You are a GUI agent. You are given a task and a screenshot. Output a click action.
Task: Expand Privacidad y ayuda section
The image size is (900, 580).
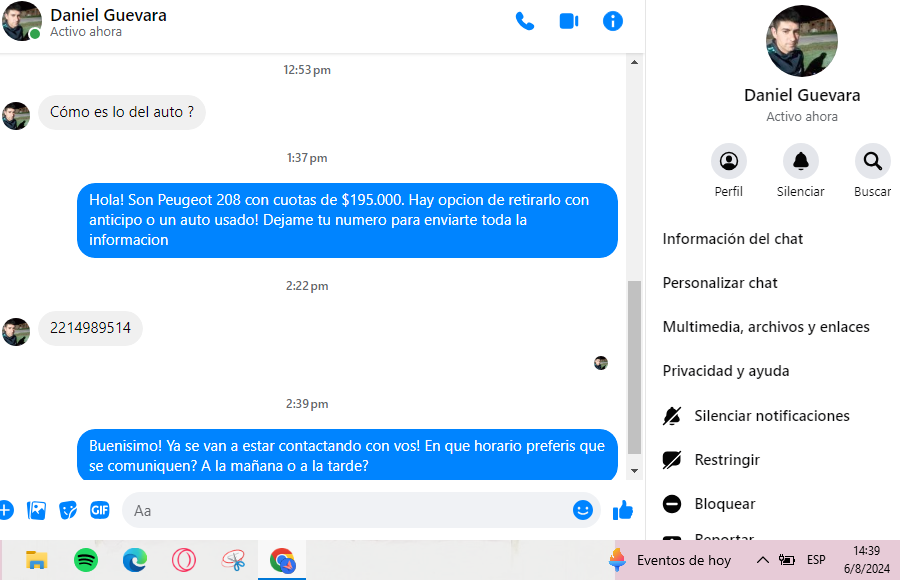(726, 371)
